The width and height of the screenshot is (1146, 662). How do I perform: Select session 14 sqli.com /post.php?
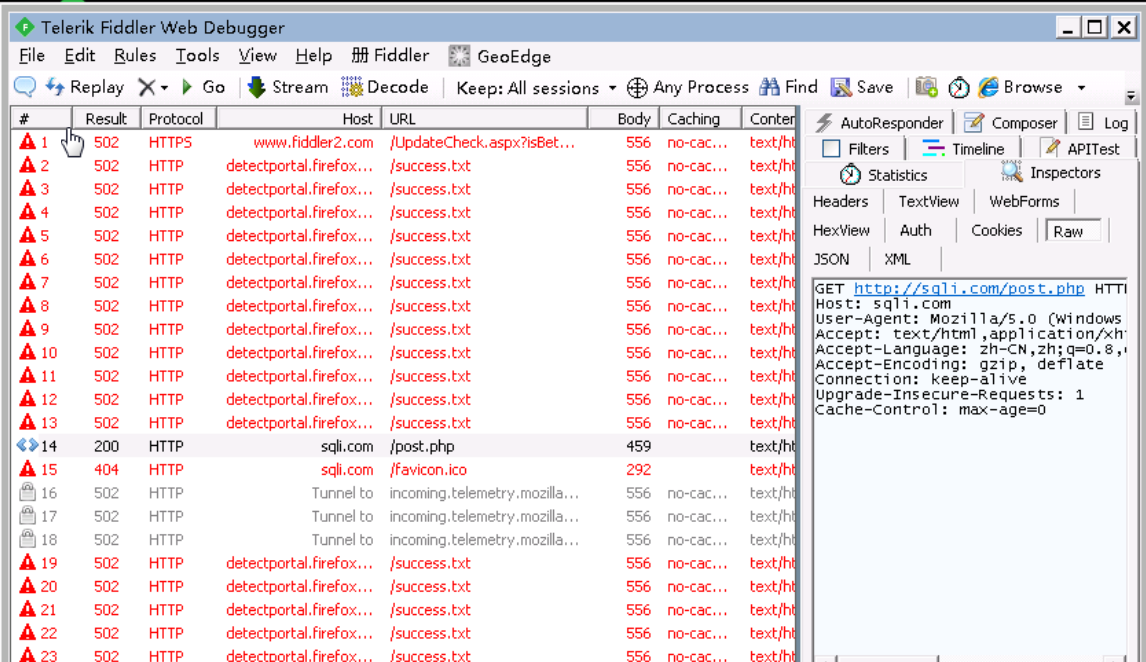(404, 446)
